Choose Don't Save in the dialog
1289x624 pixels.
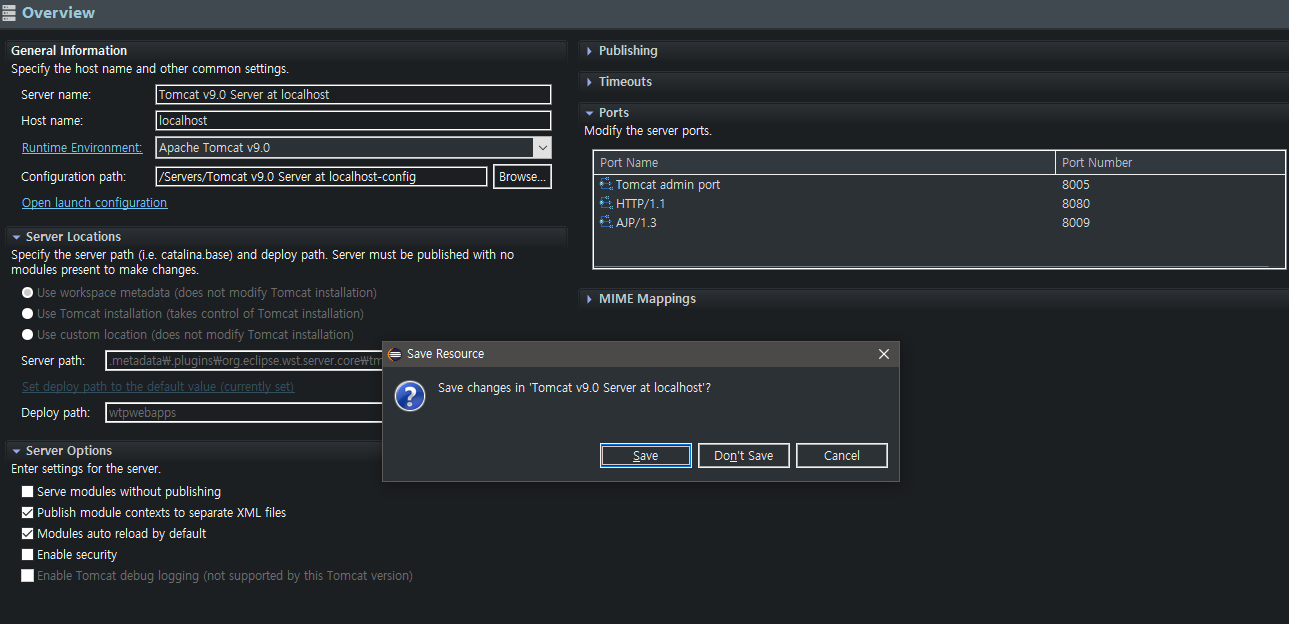743,456
